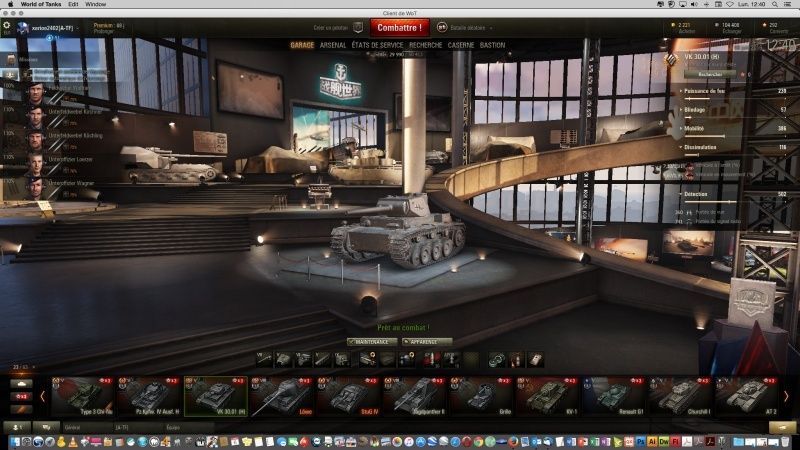800x450 pixels.
Task: Open the BASTION tab
Action: (492, 45)
